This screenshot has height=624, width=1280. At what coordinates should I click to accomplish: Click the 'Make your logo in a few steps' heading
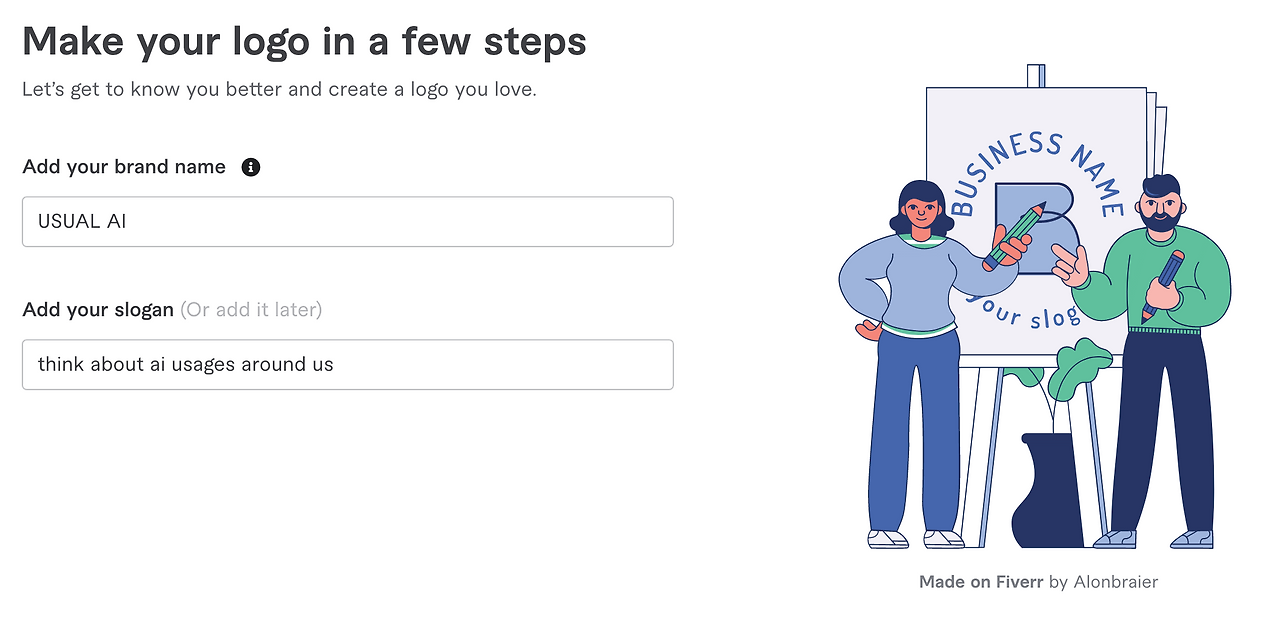304,42
